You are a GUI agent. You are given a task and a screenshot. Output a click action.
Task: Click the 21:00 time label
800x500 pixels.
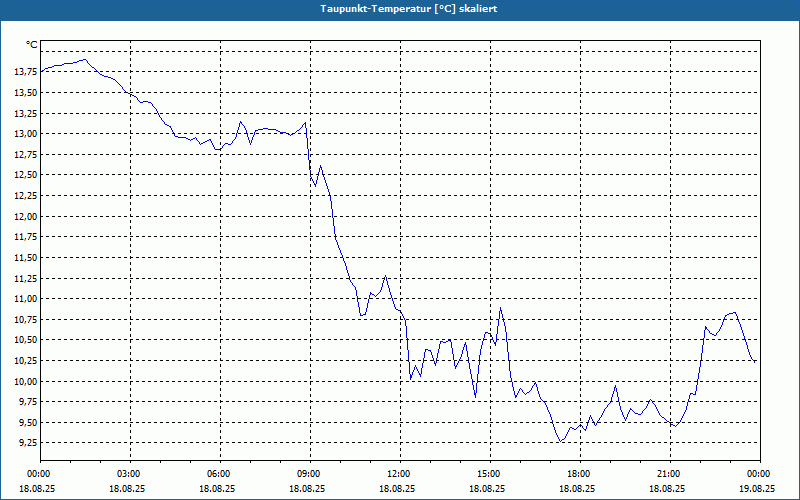coord(670,474)
